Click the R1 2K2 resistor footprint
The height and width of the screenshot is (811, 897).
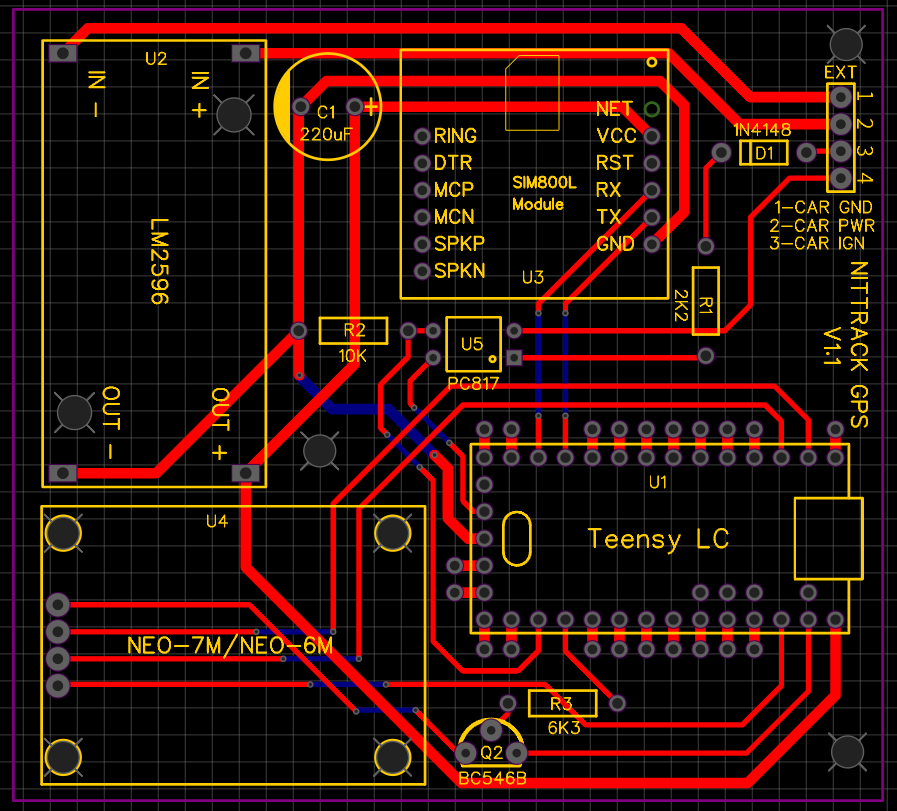(707, 300)
